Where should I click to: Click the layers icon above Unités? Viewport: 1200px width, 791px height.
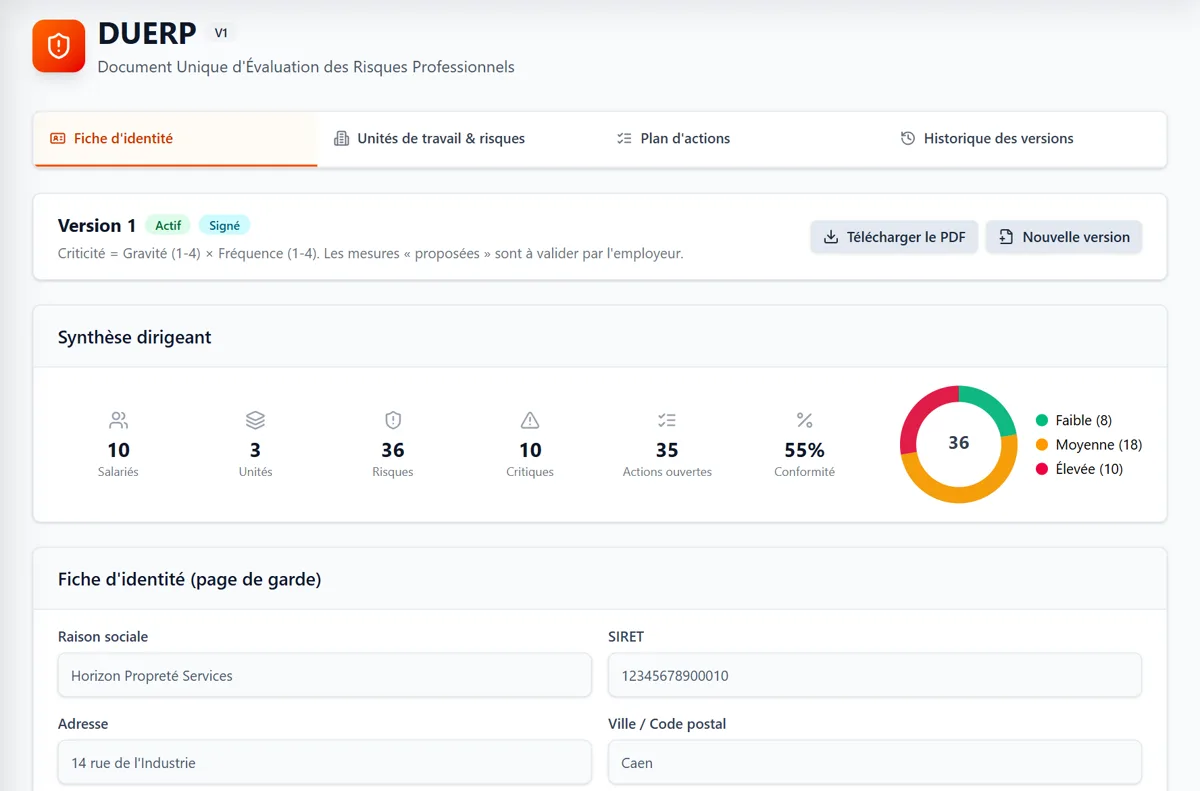[255, 420]
